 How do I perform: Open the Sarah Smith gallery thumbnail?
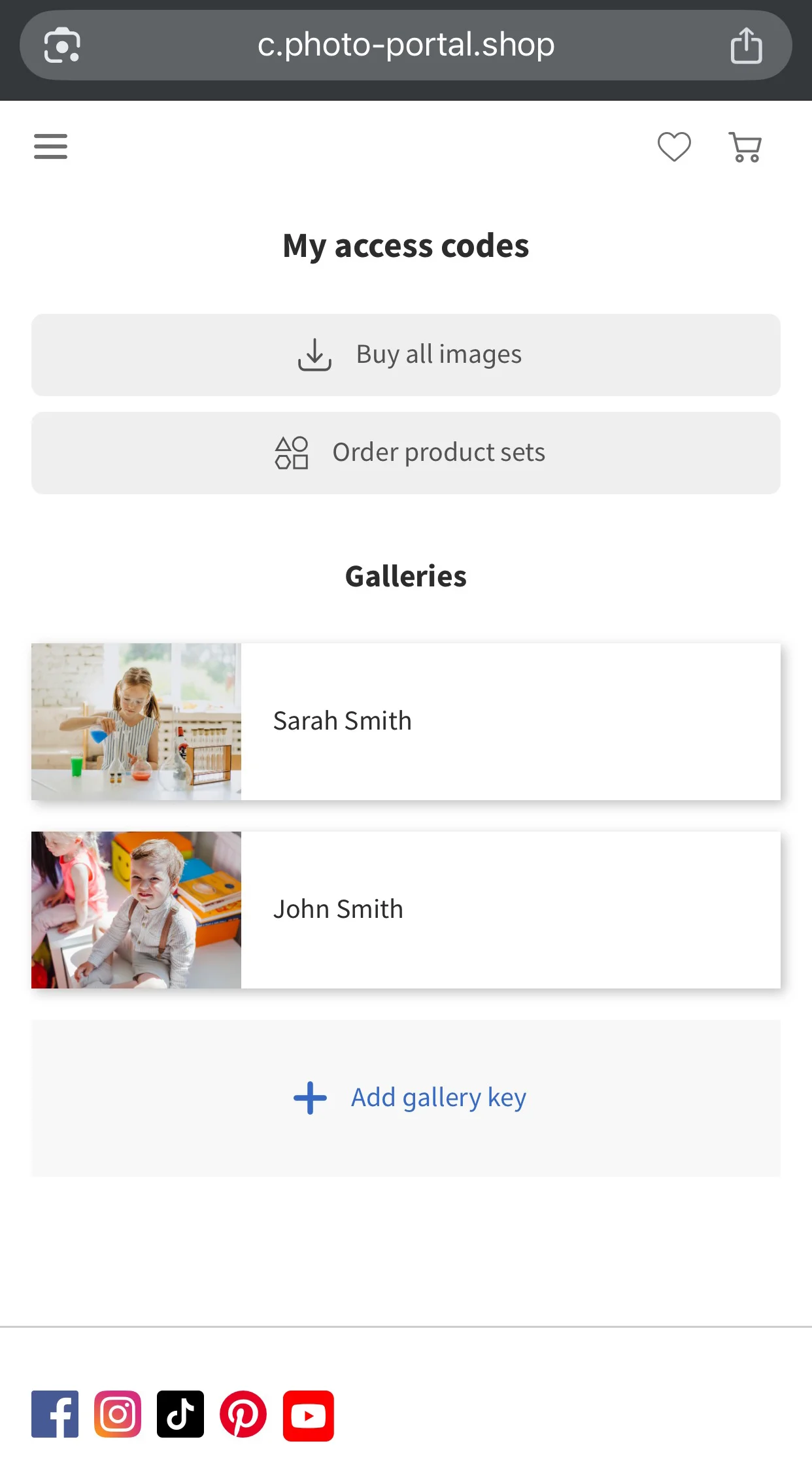136,722
